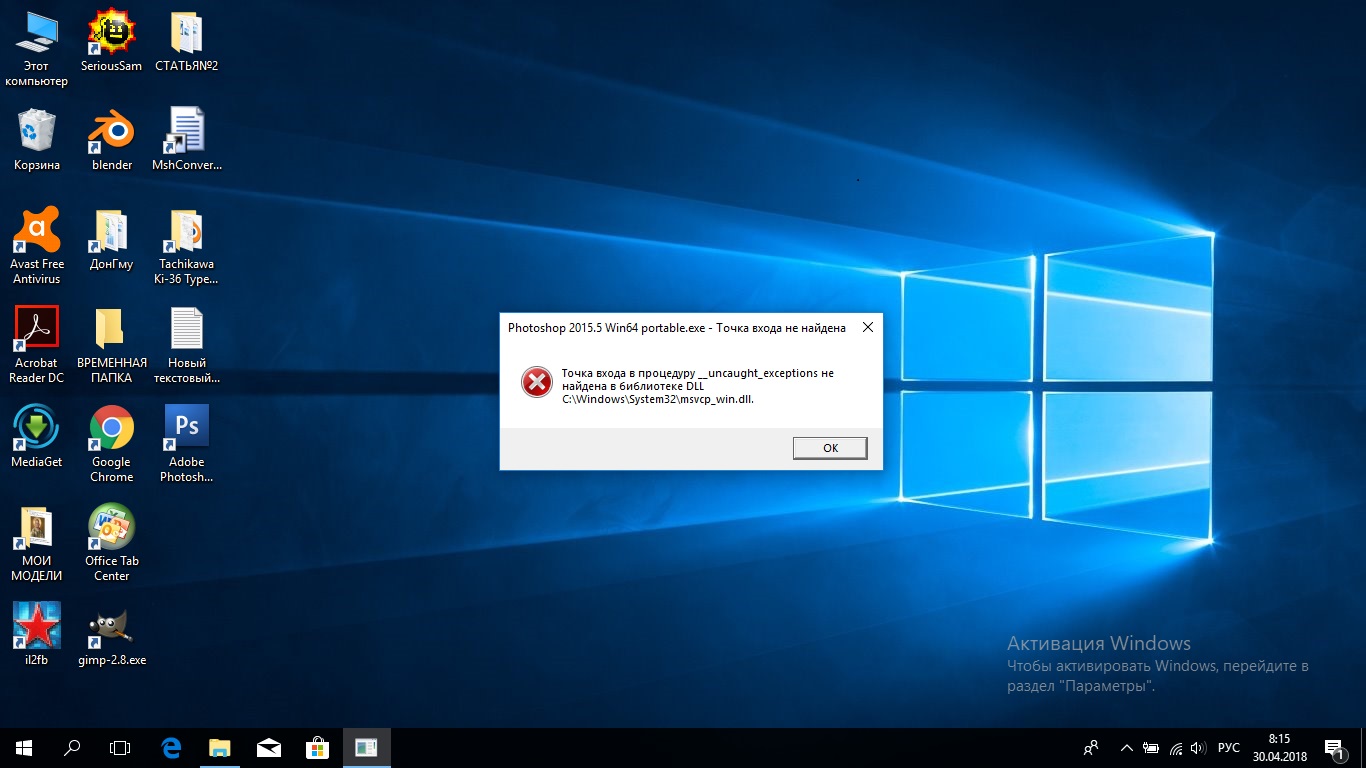The height and width of the screenshot is (768, 1366).
Task: Switch input language from РУС
Action: (x=1229, y=748)
